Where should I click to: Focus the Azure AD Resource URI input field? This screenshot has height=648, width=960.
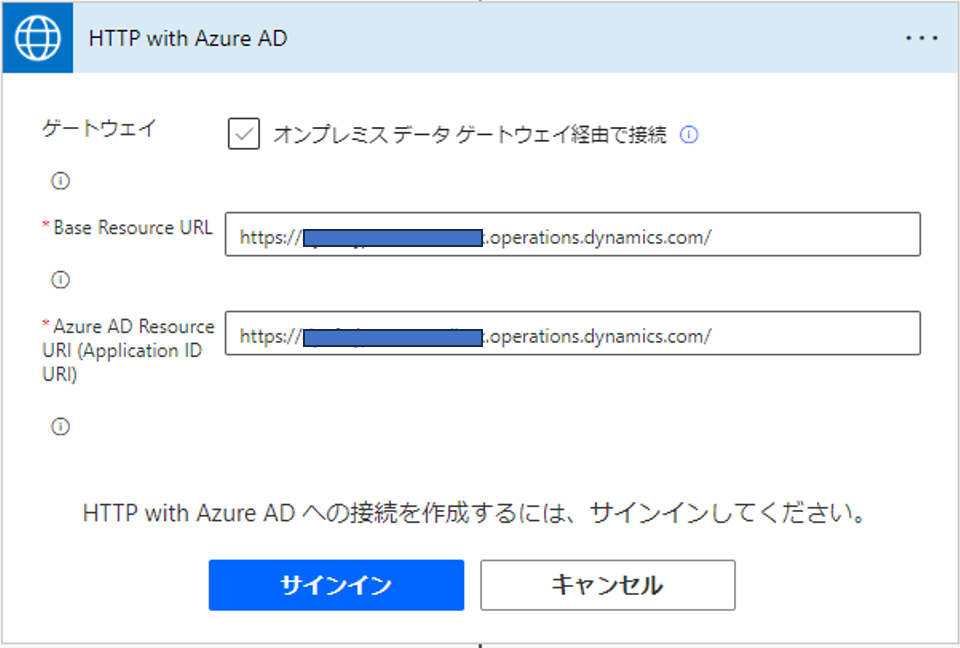[572, 333]
